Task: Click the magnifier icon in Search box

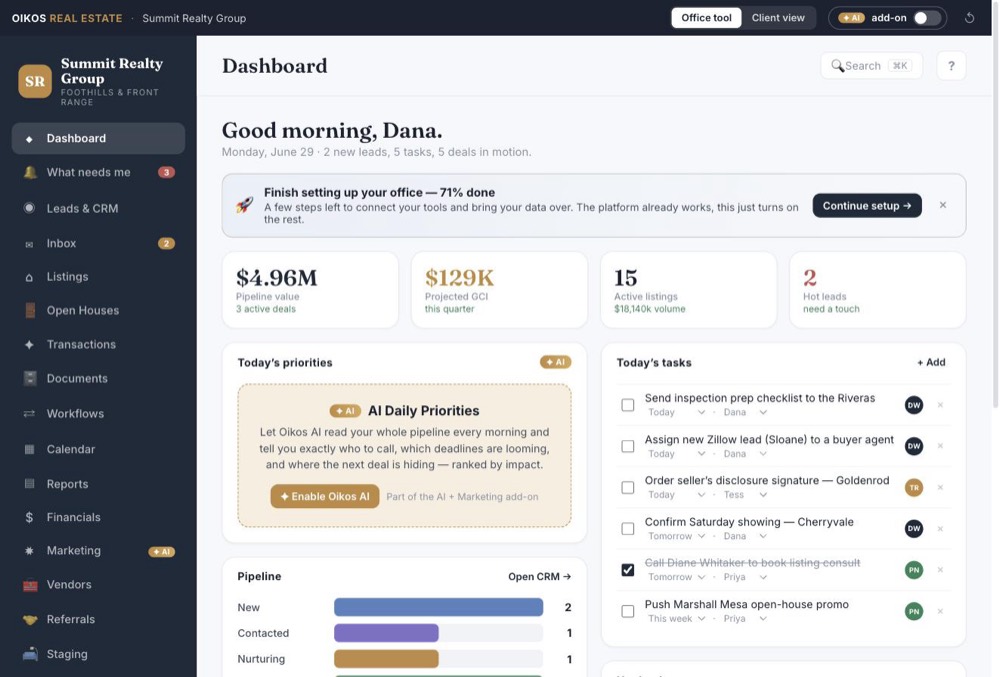Action: (x=837, y=66)
